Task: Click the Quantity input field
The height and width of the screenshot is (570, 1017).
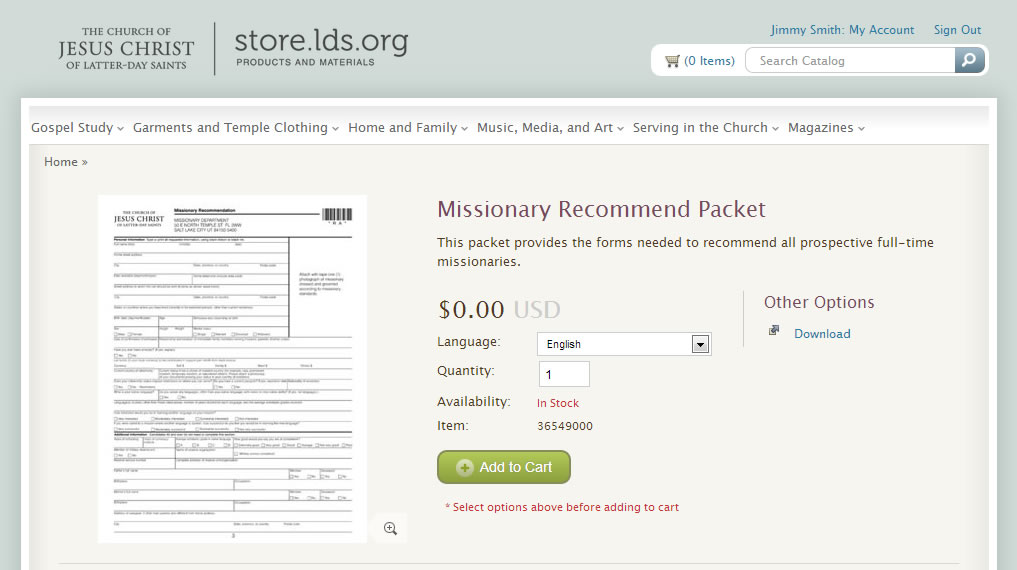Action: point(564,374)
